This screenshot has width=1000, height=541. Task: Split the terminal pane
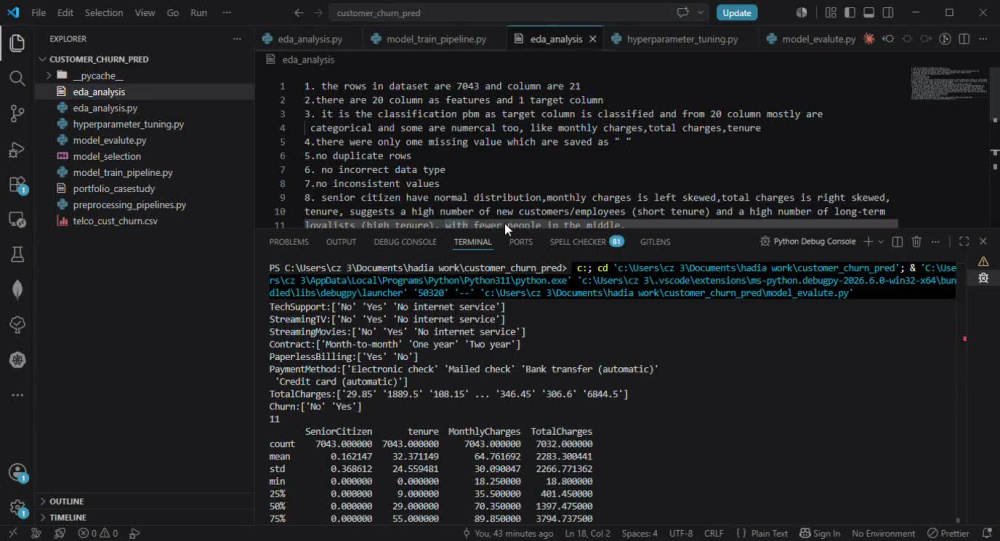point(897,242)
